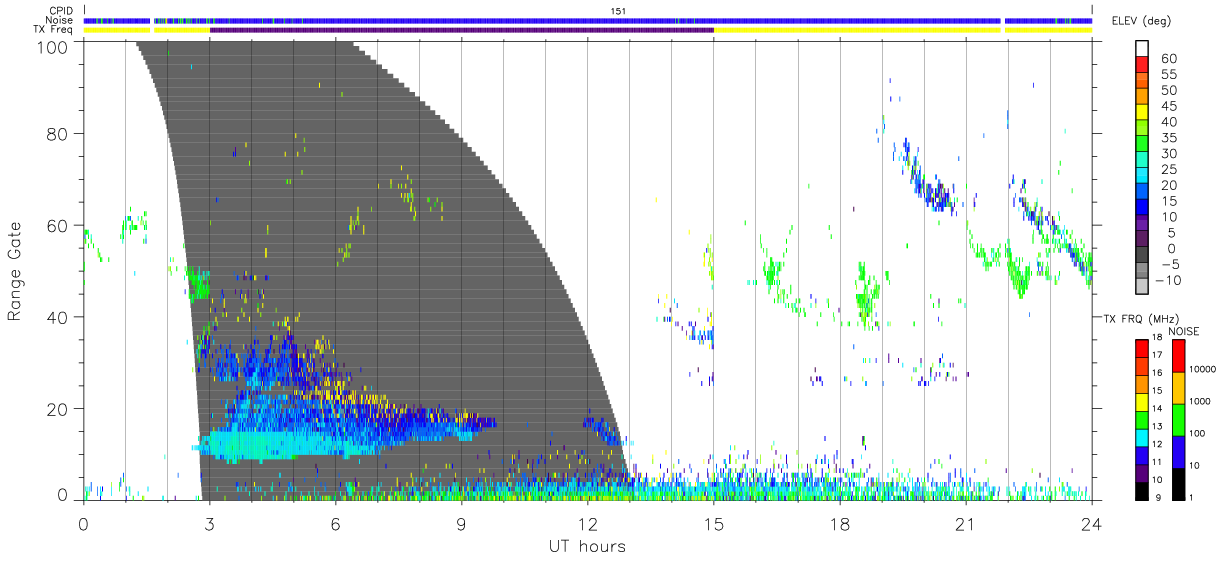
Task: Pick the red top swatch of NOISE legend
Action: tap(1177, 357)
